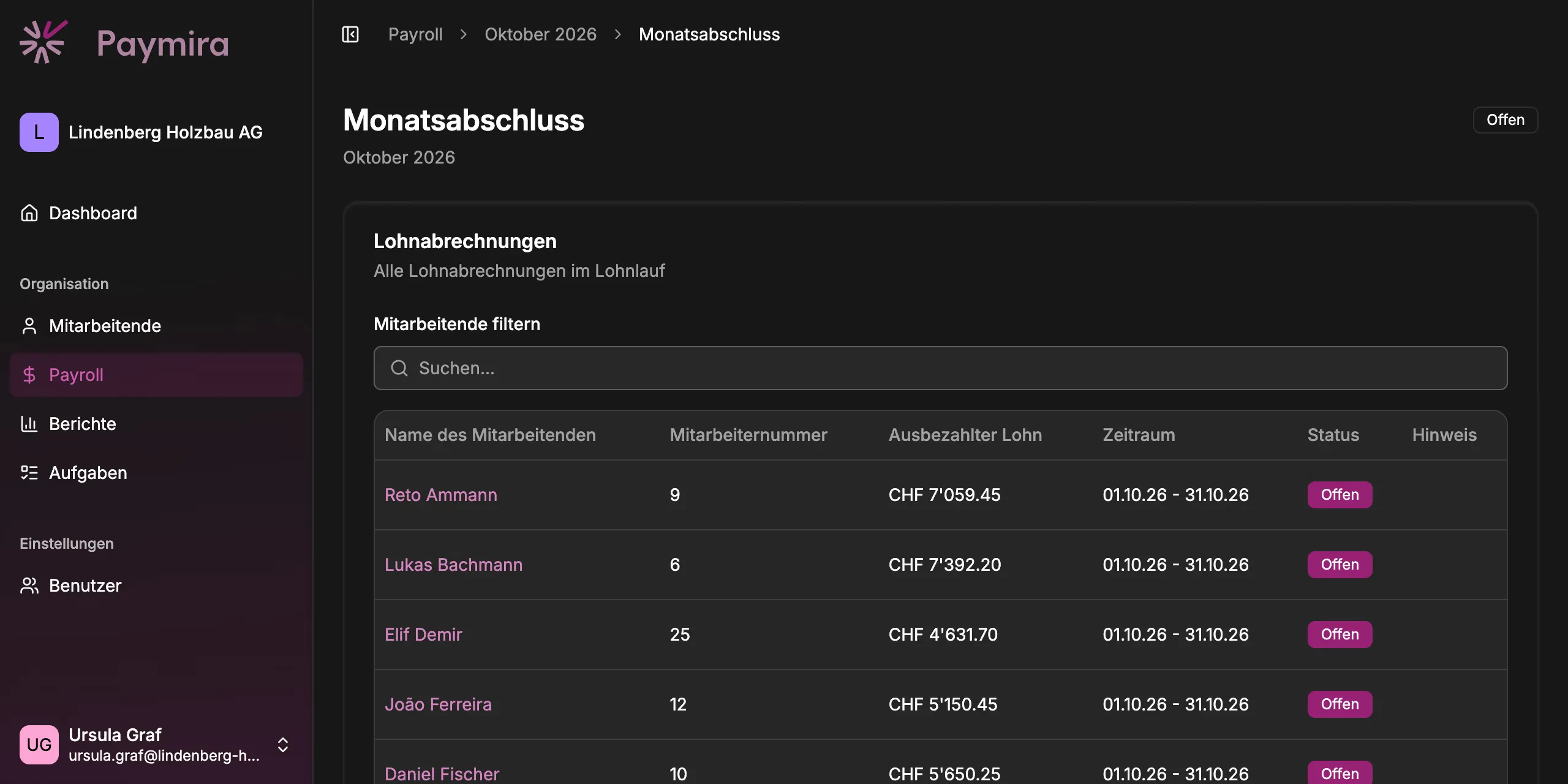Click the Lindenberg Holzbau AG avatar
This screenshot has height=784, width=1568.
click(x=39, y=132)
